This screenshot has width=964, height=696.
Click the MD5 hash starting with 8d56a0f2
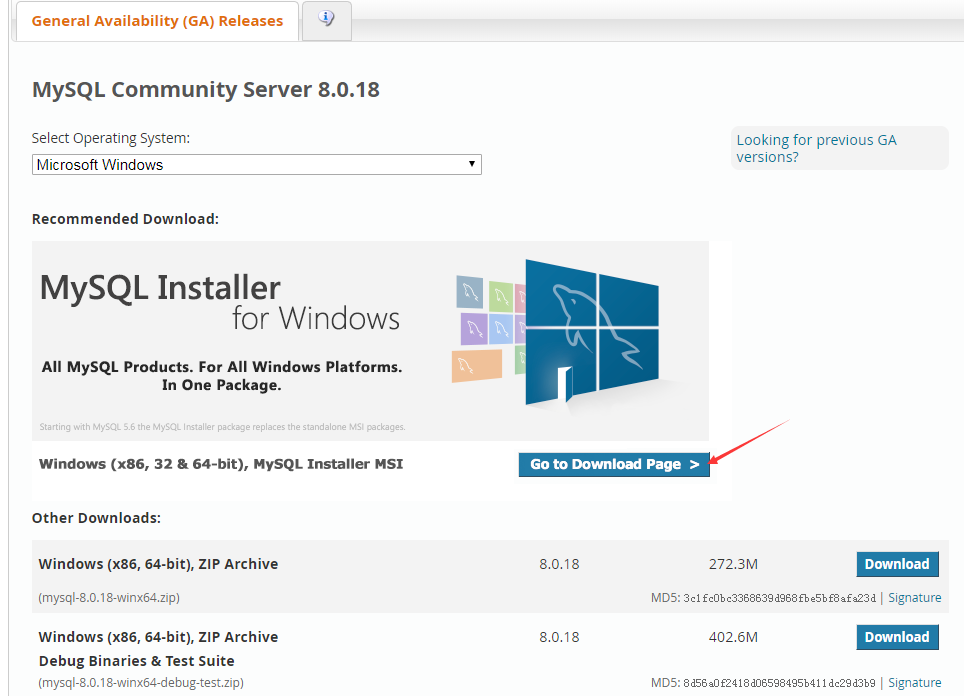coord(779,683)
